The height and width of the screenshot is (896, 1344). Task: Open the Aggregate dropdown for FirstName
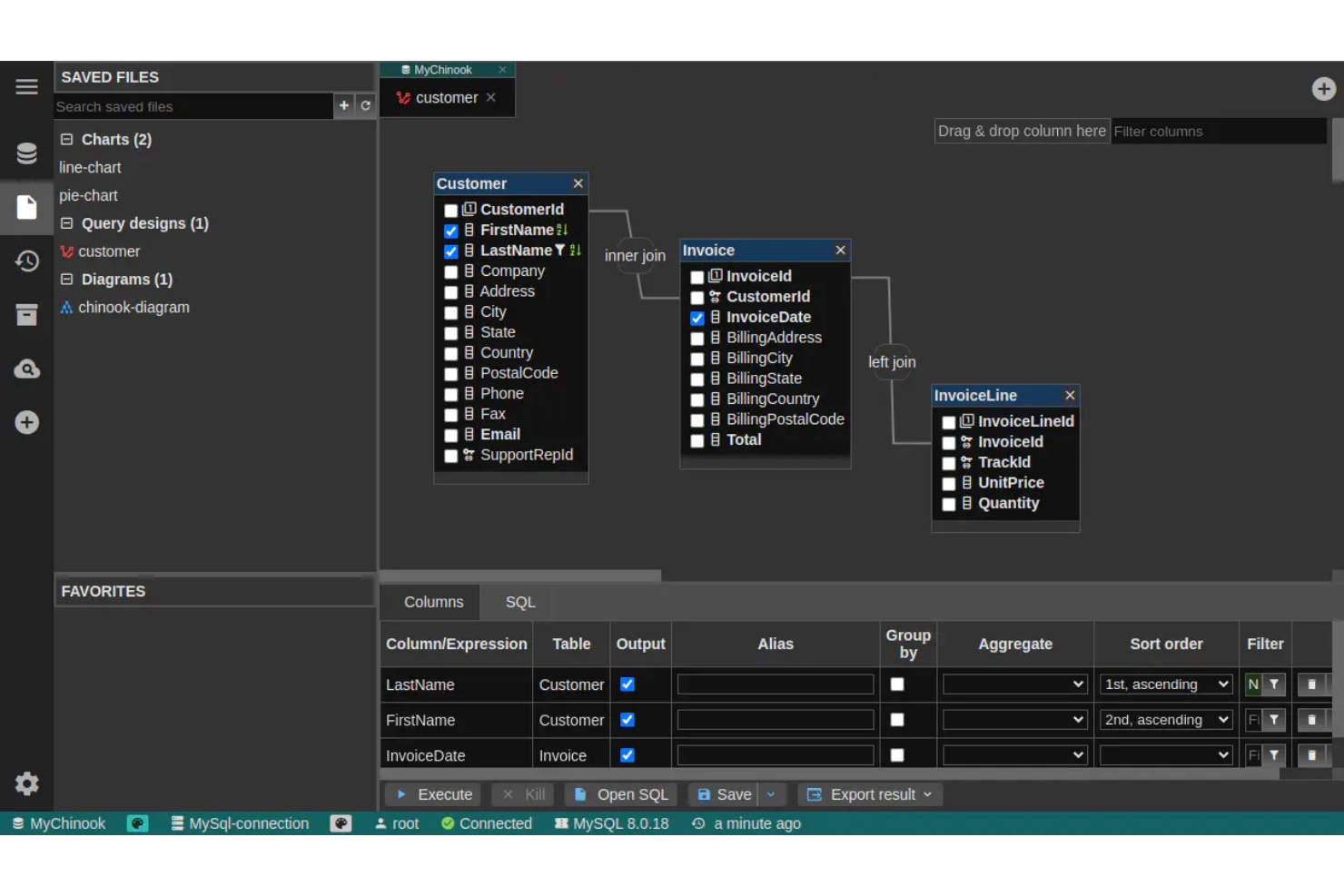coord(1014,719)
